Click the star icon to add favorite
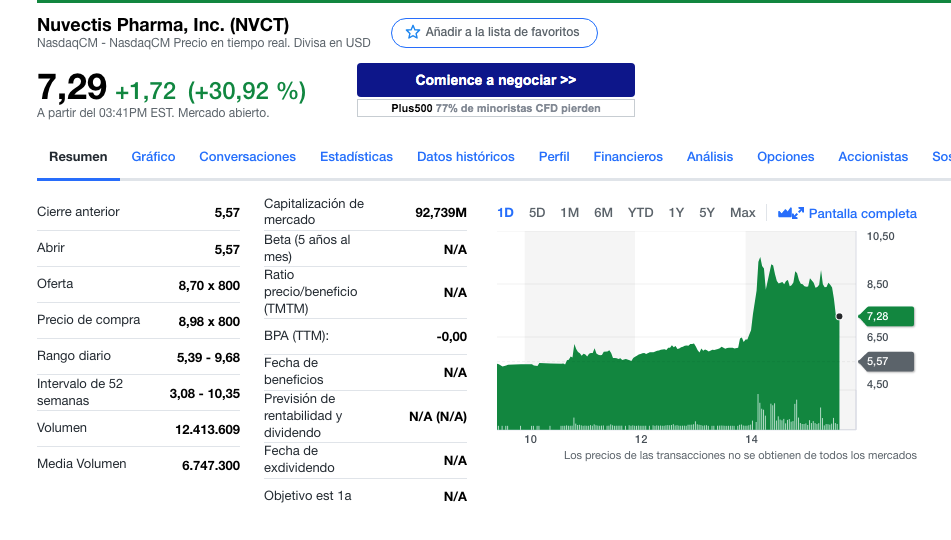951x540 pixels. [x=413, y=32]
